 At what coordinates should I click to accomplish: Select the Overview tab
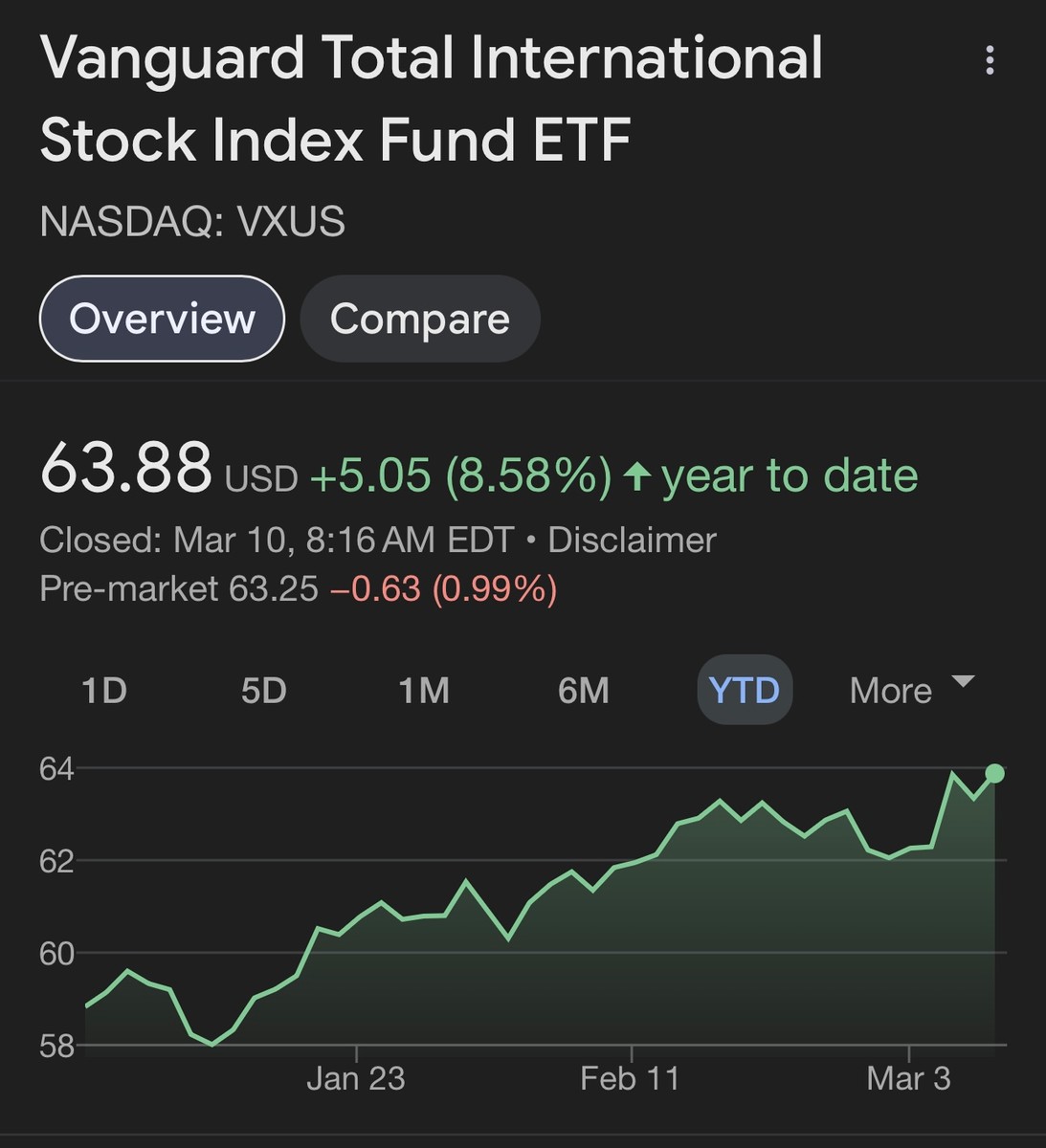(162, 319)
